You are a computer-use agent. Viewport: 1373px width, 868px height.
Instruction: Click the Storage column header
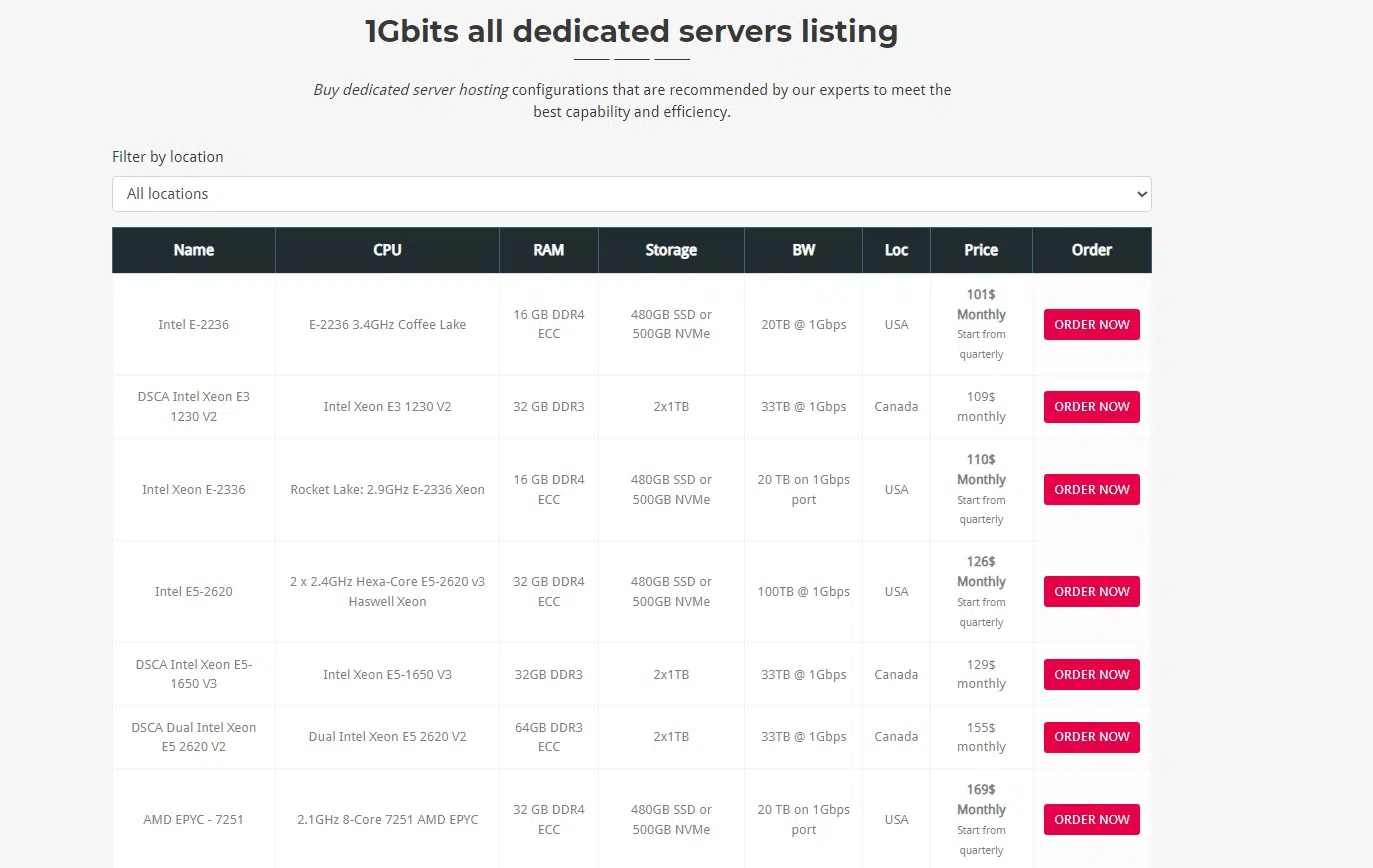[671, 250]
